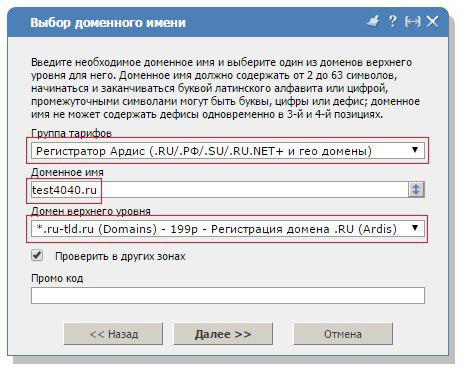This screenshot has width=462, height=376.
Task: Click the '<< Назад' button
Action: (x=113, y=334)
